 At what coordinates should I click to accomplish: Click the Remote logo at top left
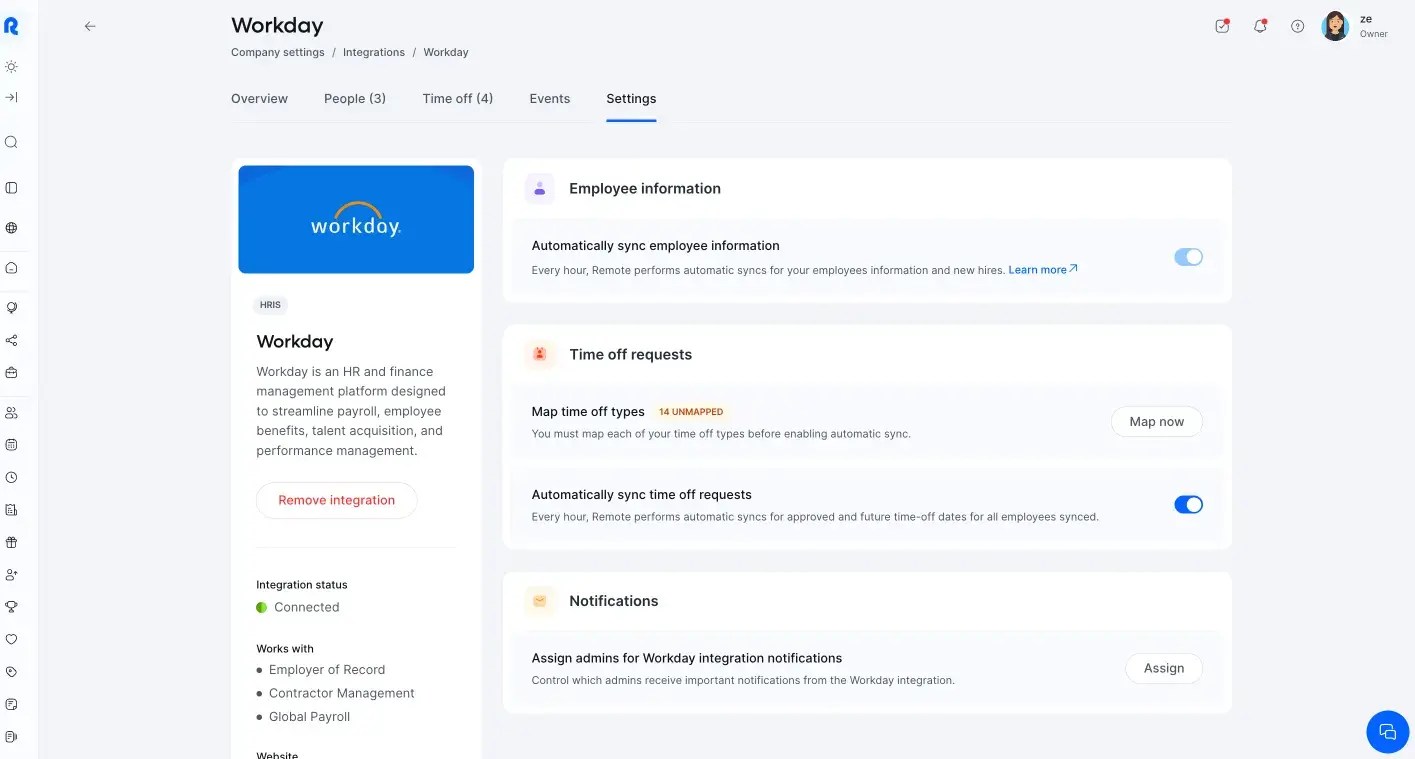11,25
